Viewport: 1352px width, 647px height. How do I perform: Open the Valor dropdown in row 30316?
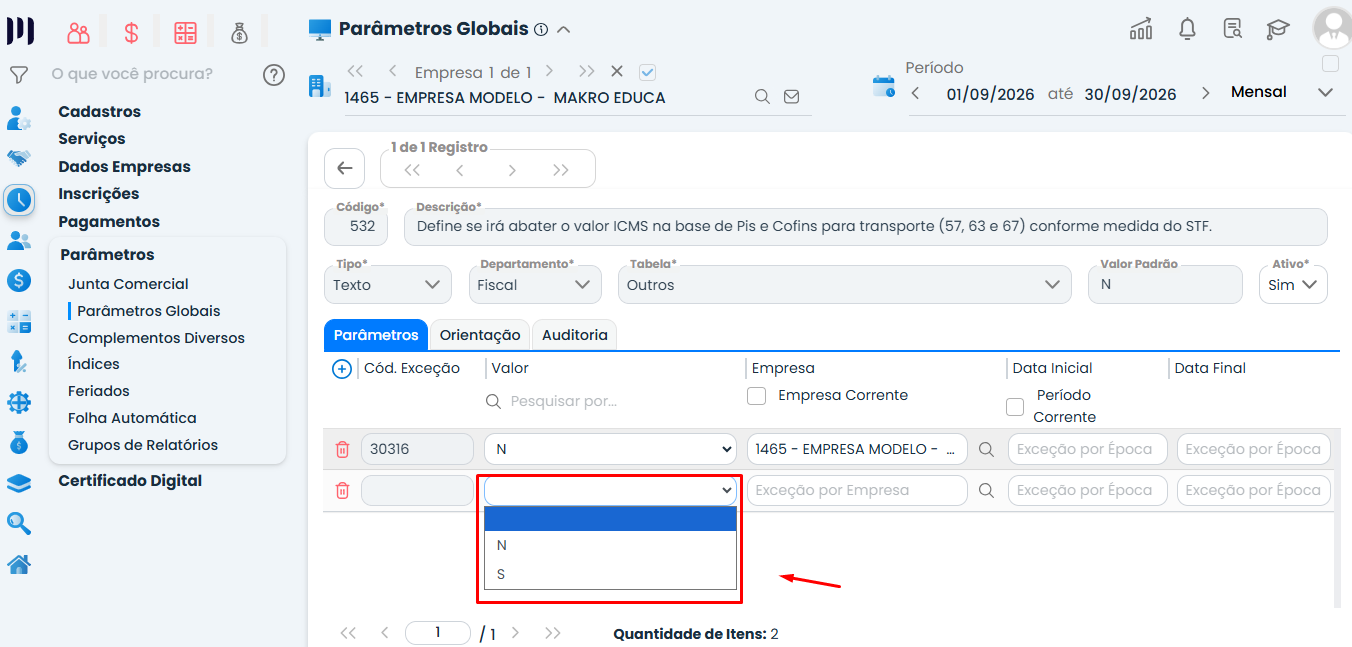610,449
